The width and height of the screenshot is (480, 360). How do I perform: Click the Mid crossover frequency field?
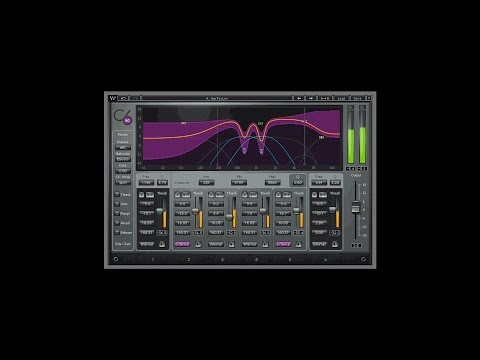click(239, 183)
